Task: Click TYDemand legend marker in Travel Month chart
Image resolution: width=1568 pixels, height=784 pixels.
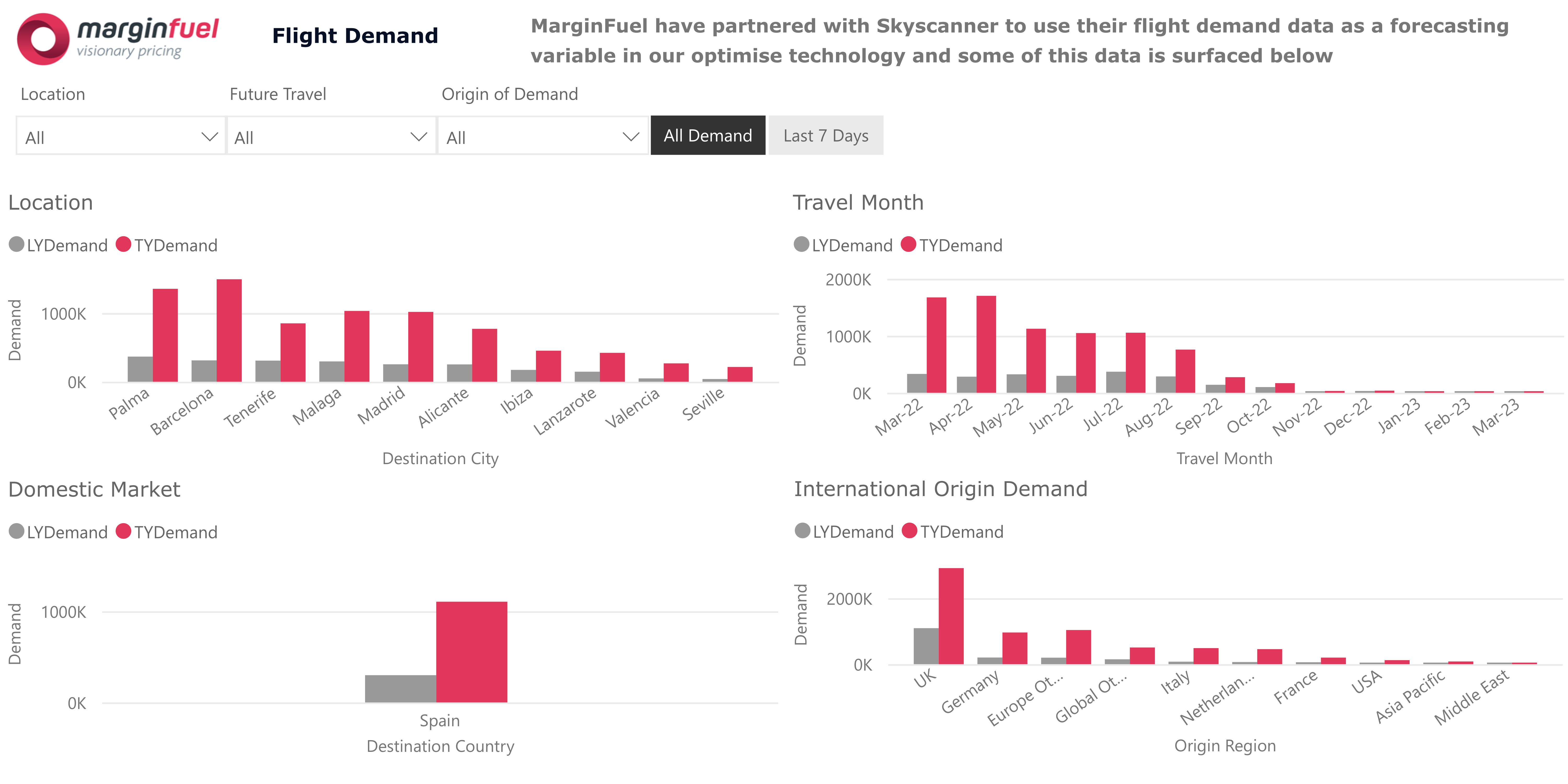Action: click(908, 245)
